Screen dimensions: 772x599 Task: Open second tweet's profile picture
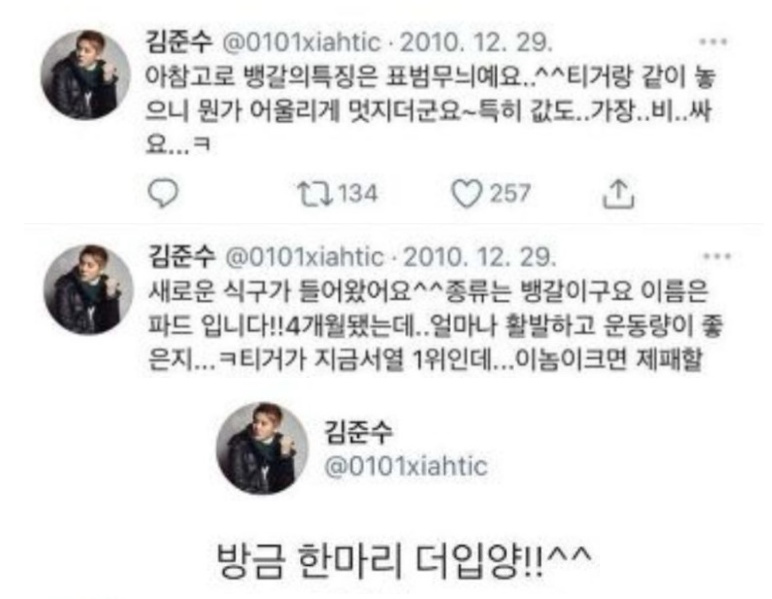tap(89, 289)
